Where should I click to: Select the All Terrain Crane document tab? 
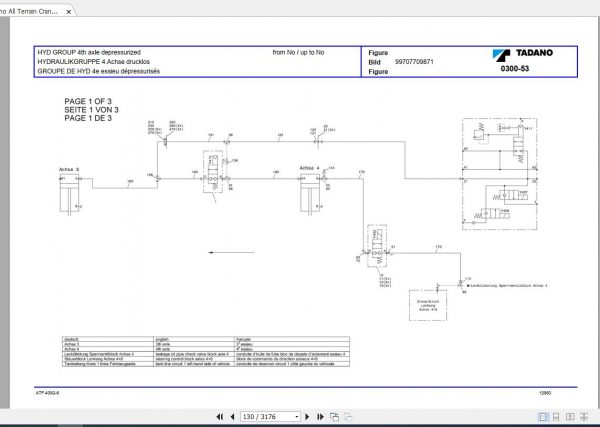[33, 11]
